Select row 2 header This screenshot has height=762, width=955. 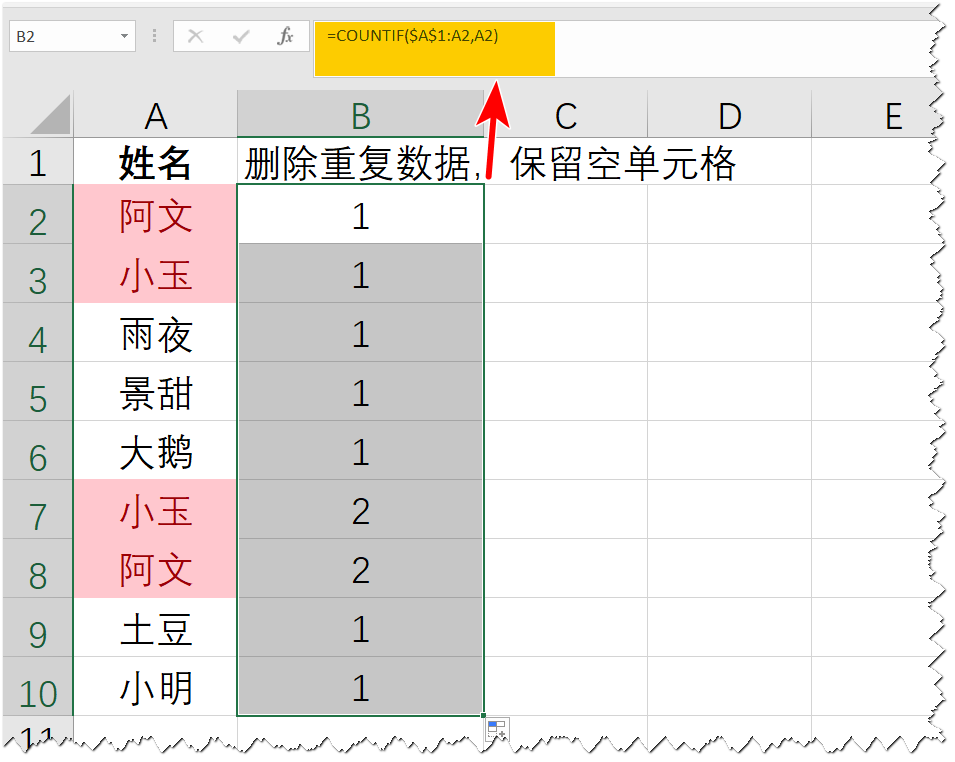coord(38,214)
